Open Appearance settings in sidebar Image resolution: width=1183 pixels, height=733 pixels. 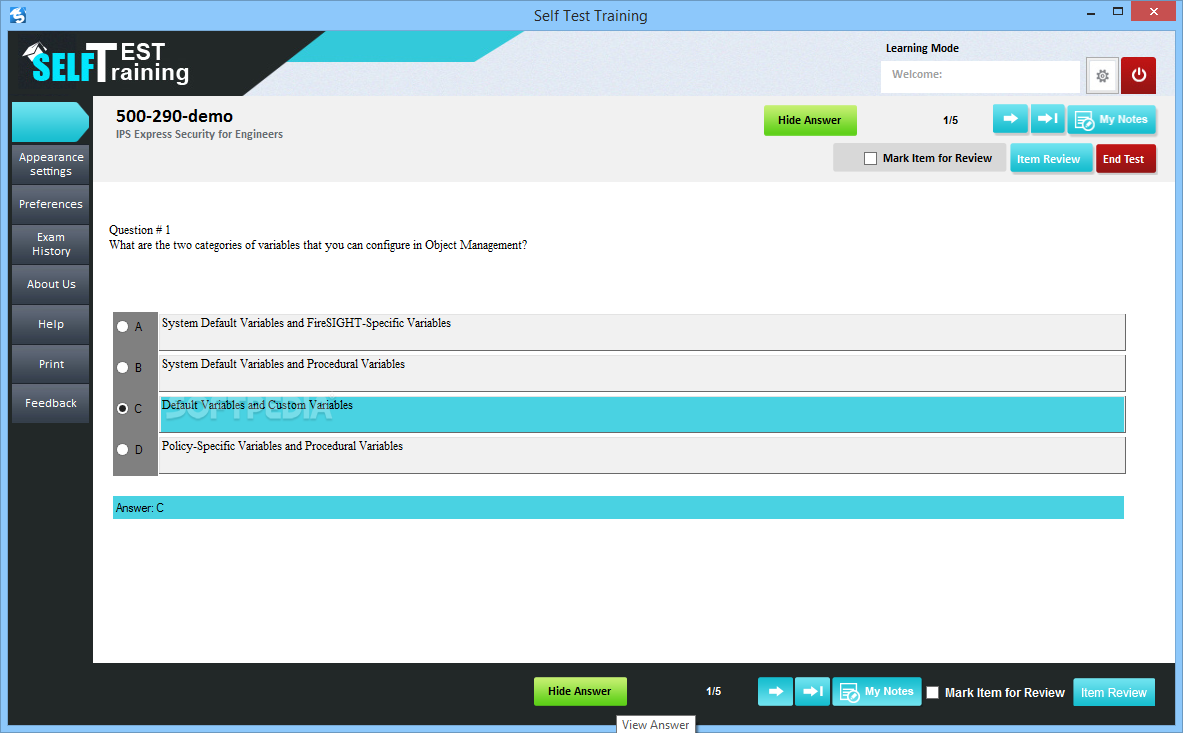(51, 164)
